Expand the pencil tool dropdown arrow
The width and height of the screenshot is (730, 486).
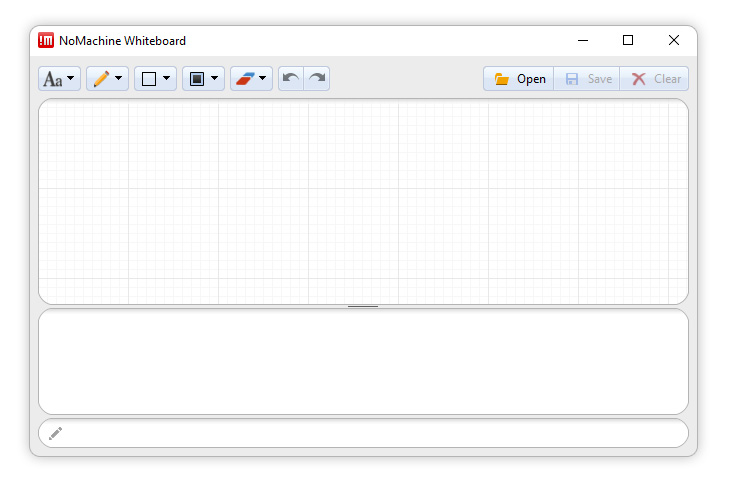point(119,79)
